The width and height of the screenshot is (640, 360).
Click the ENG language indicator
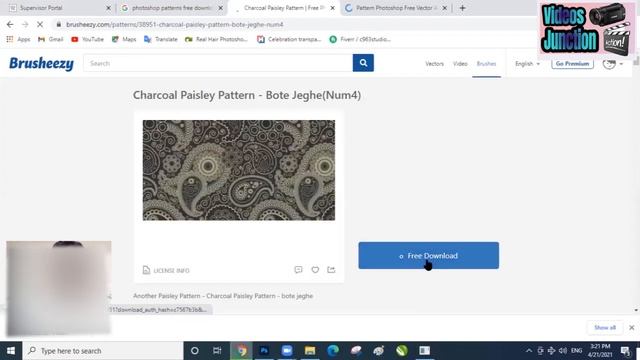coord(576,351)
